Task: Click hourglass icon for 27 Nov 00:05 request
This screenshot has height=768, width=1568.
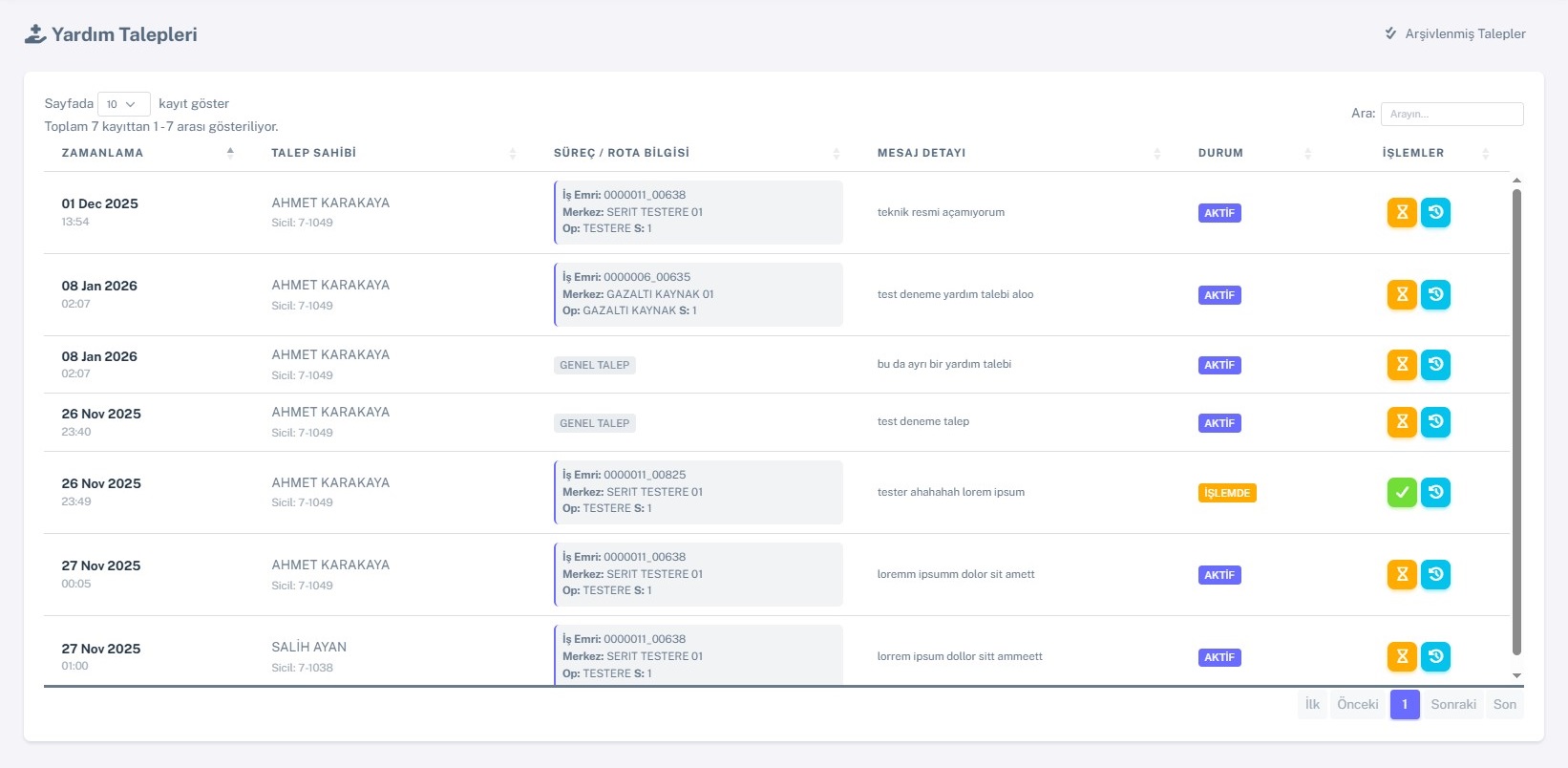Action: click(x=1401, y=574)
